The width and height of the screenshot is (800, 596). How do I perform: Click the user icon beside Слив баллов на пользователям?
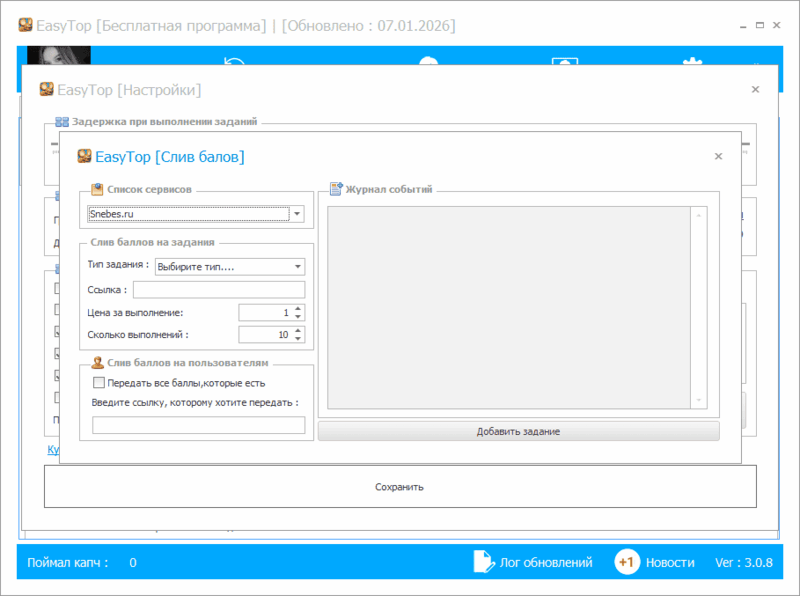97,362
